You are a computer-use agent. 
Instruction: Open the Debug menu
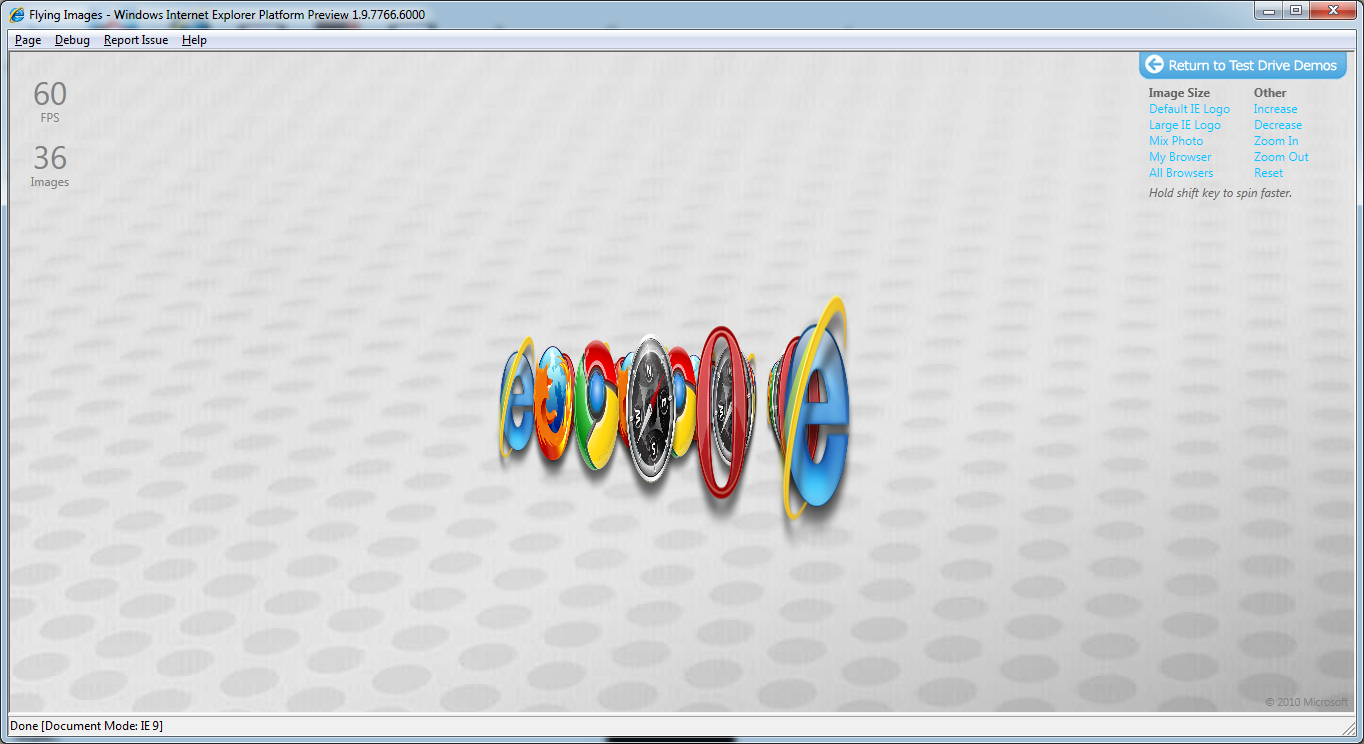72,40
